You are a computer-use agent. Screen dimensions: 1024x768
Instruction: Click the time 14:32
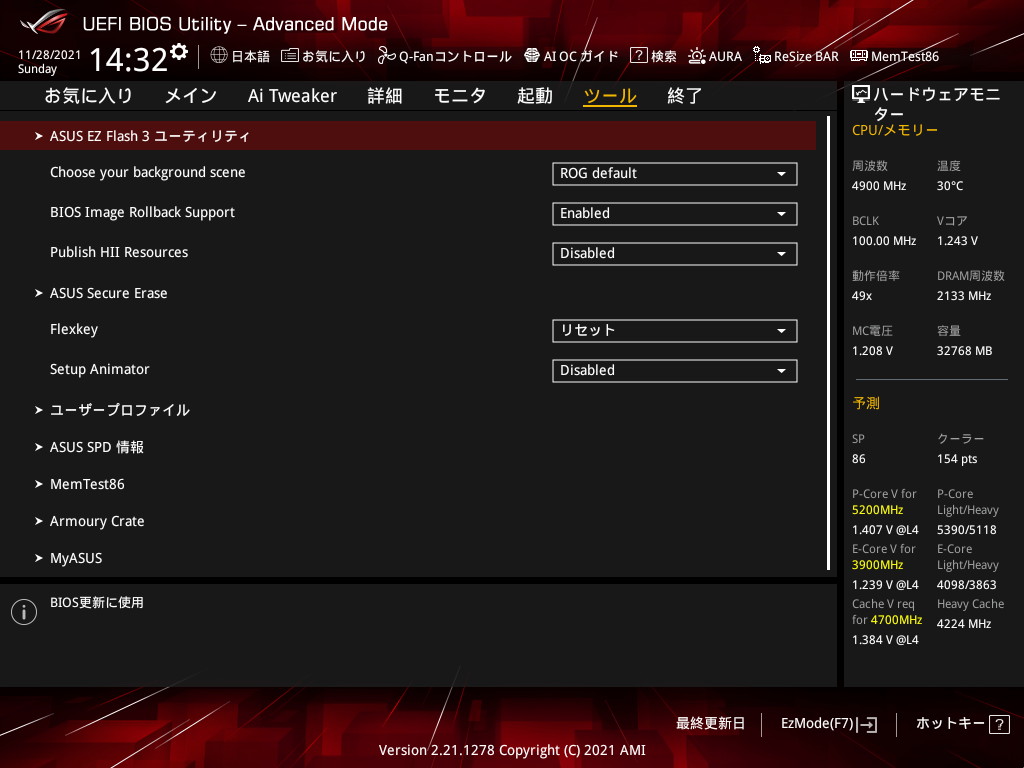[129, 59]
